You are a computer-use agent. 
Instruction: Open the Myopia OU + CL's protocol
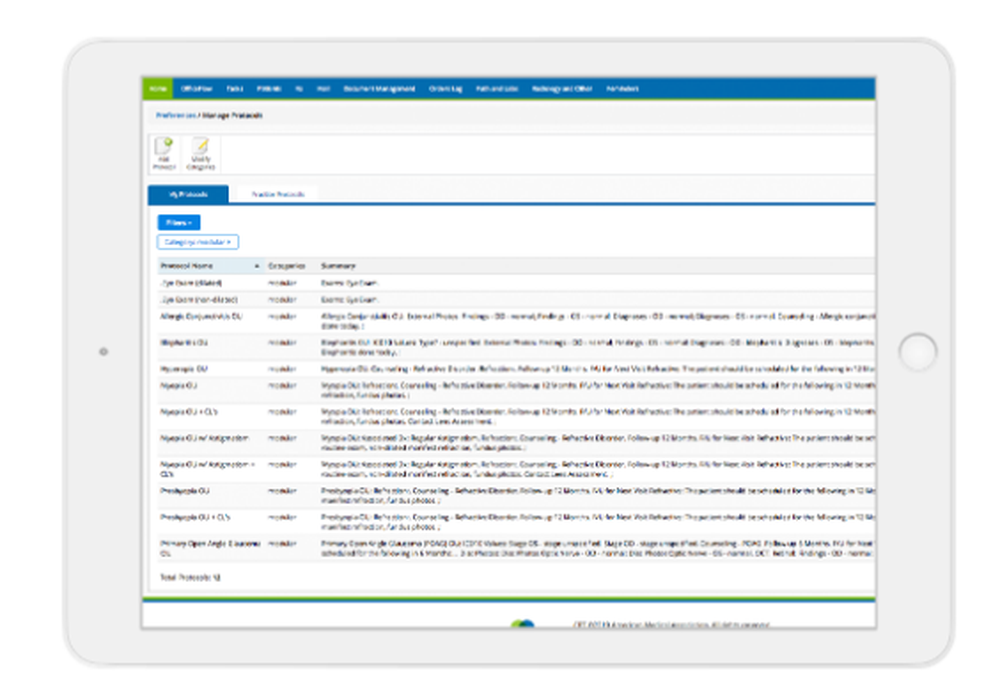click(189, 412)
